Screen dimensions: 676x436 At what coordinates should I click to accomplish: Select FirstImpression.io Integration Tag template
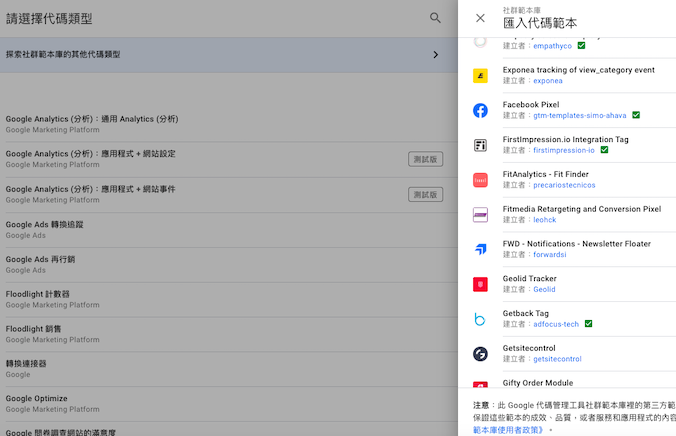565,139
